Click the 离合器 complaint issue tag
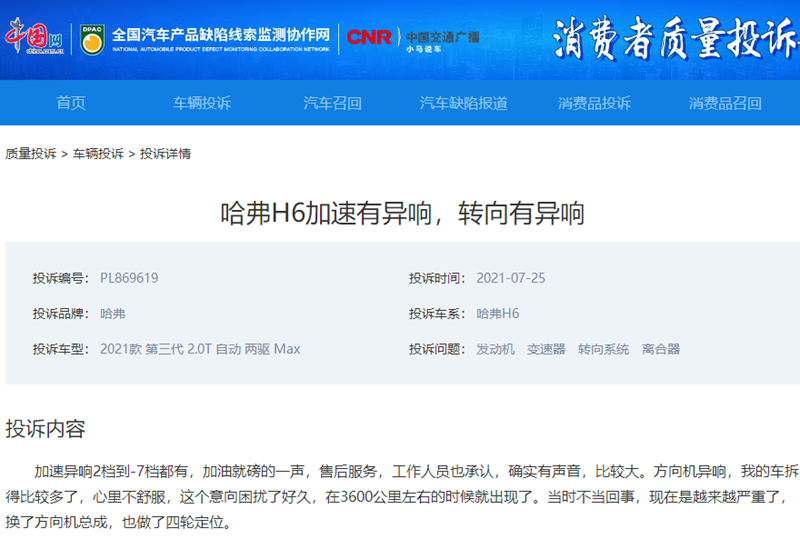Viewport: 800px width, 539px height. pos(661,349)
